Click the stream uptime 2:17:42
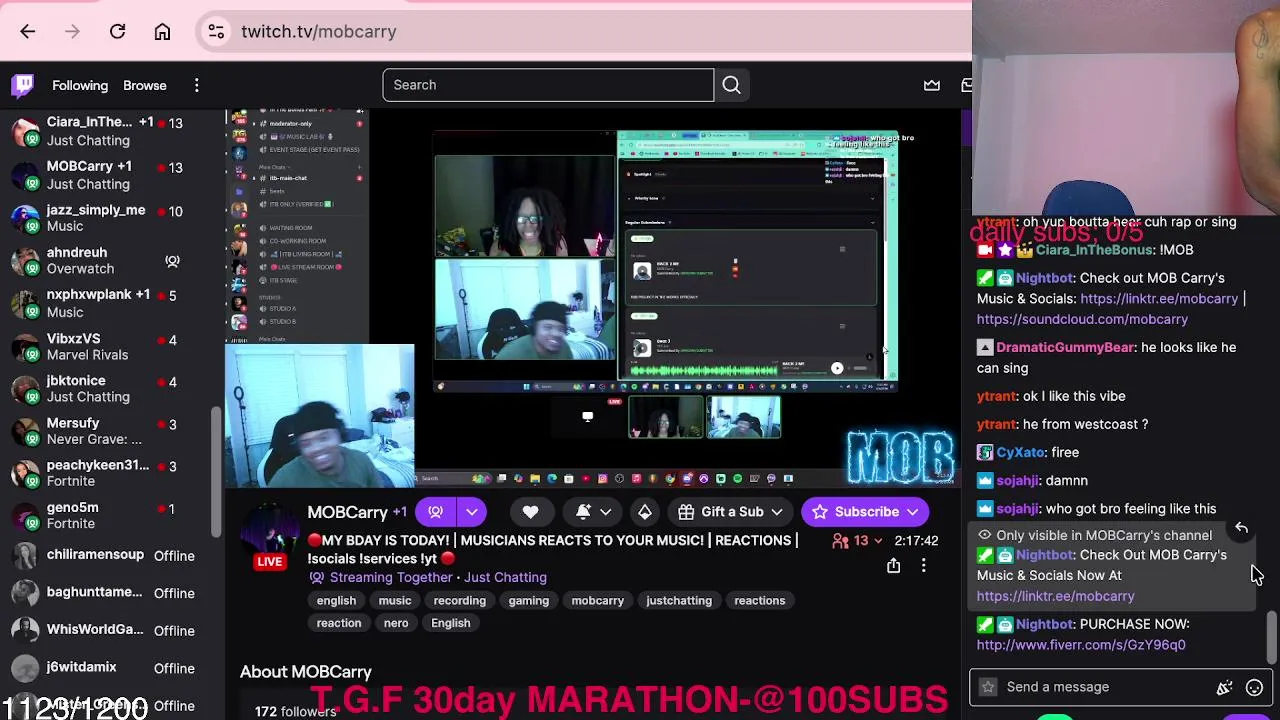Viewport: 1280px width, 720px height. [x=916, y=541]
